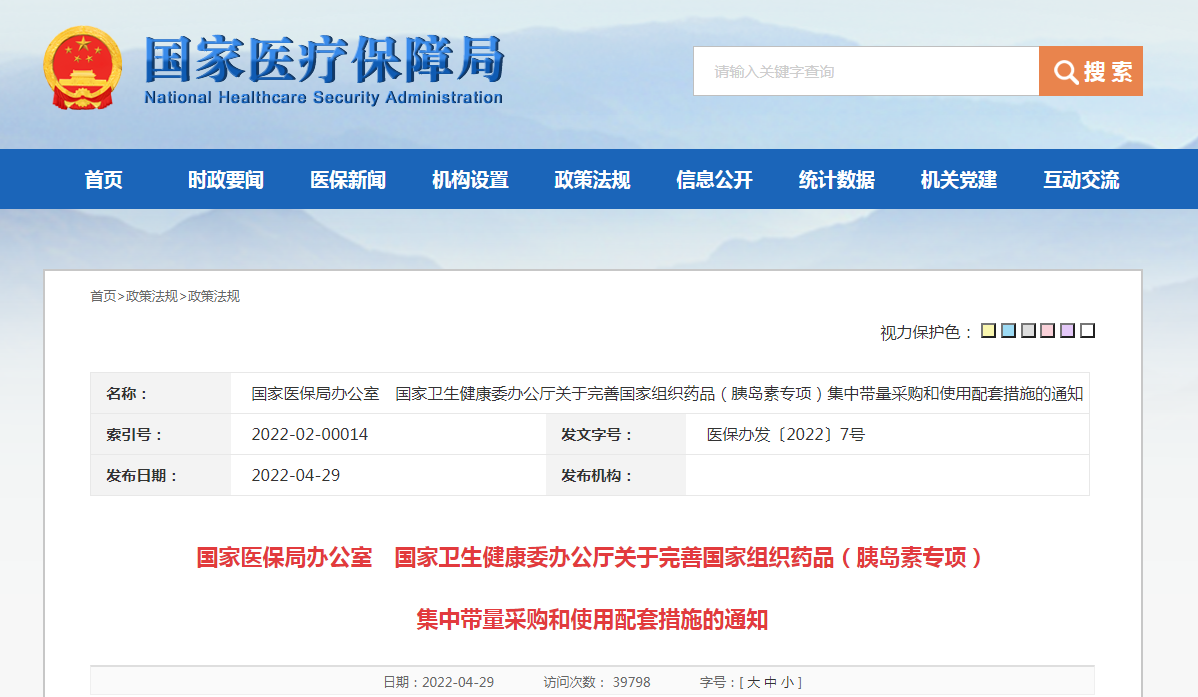Click the 发文字号 label cell
The image size is (1198, 697).
[x=616, y=434]
